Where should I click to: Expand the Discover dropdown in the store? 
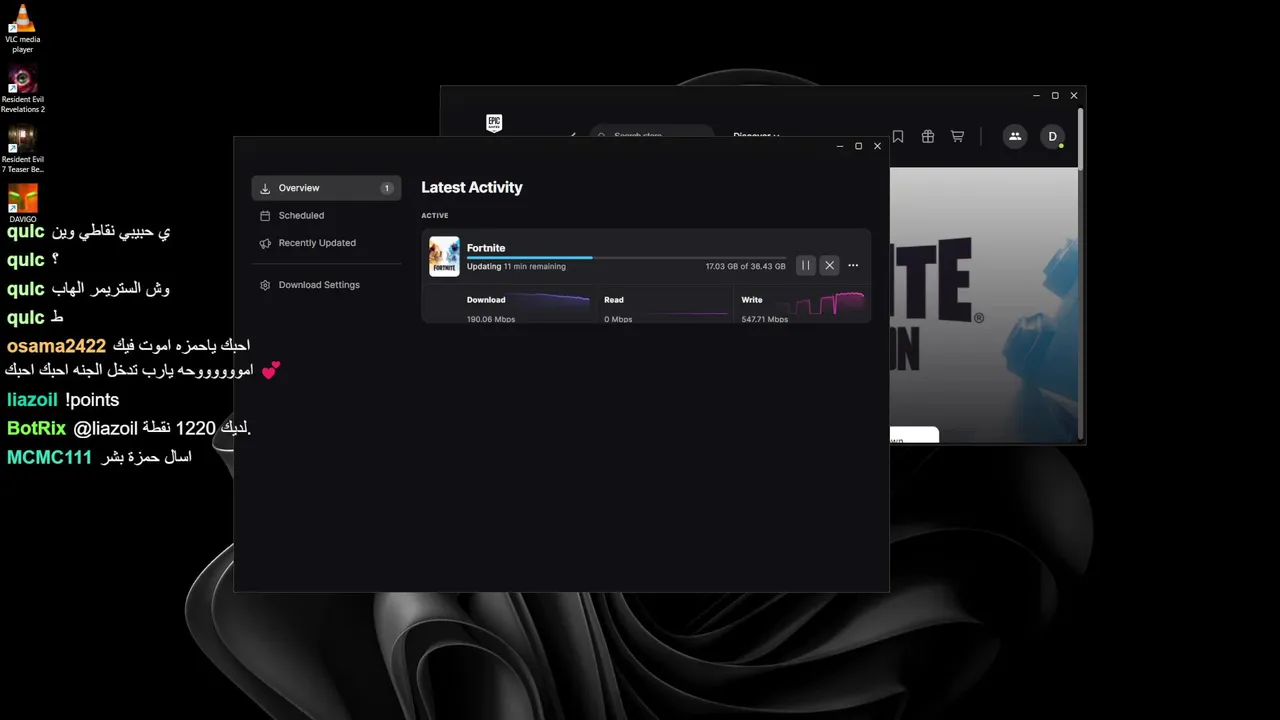tap(756, 135)
